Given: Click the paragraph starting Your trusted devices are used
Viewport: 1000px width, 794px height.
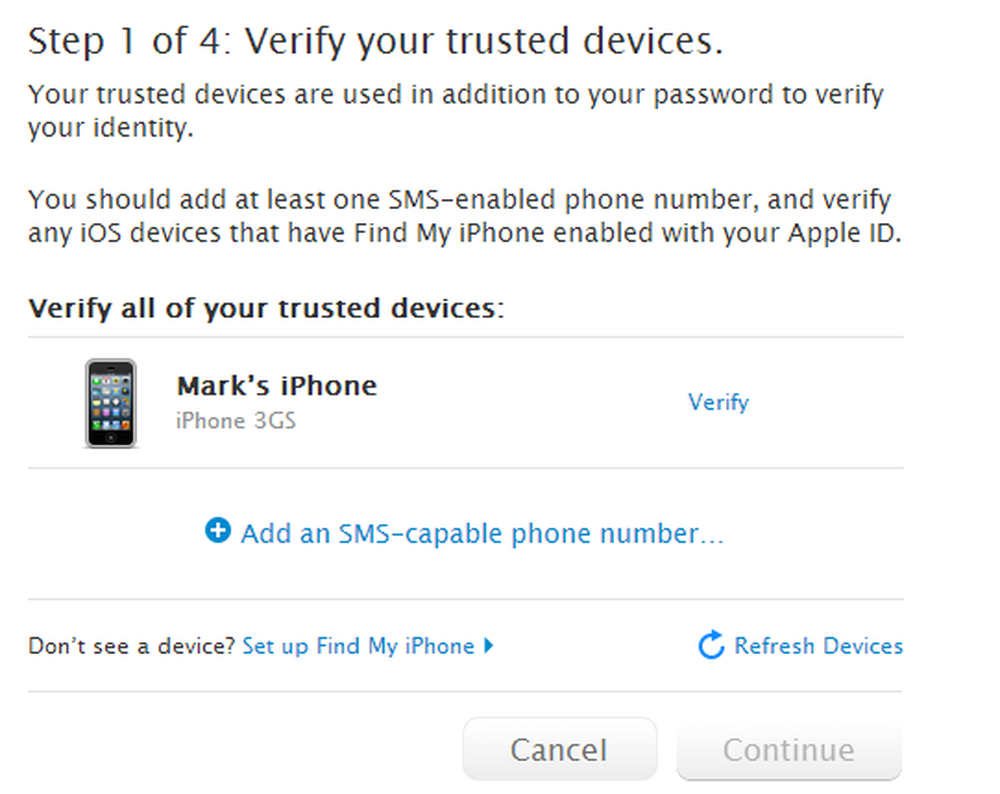Looking at the screenshot, I should click(x=456, y=111).
